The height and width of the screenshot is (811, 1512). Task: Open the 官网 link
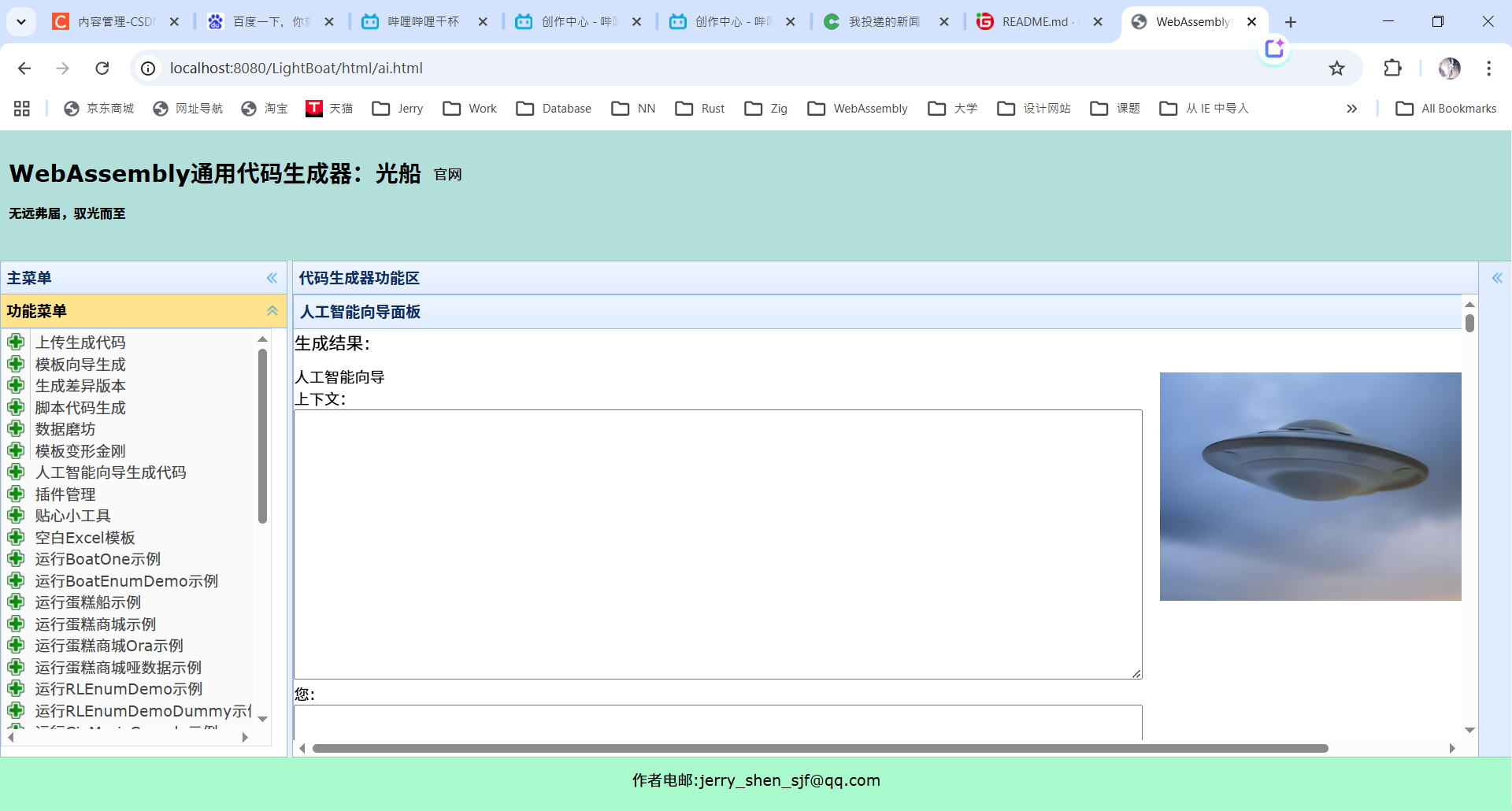point(447,174)
